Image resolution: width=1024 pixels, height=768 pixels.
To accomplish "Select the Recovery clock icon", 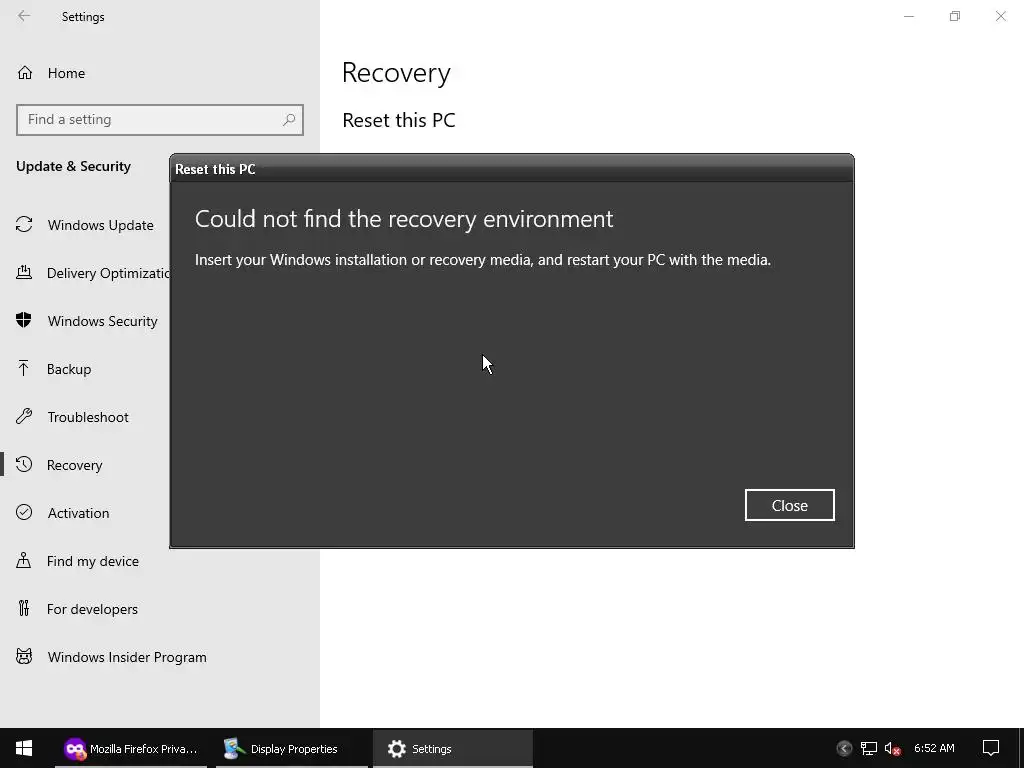I will [24, 464].
